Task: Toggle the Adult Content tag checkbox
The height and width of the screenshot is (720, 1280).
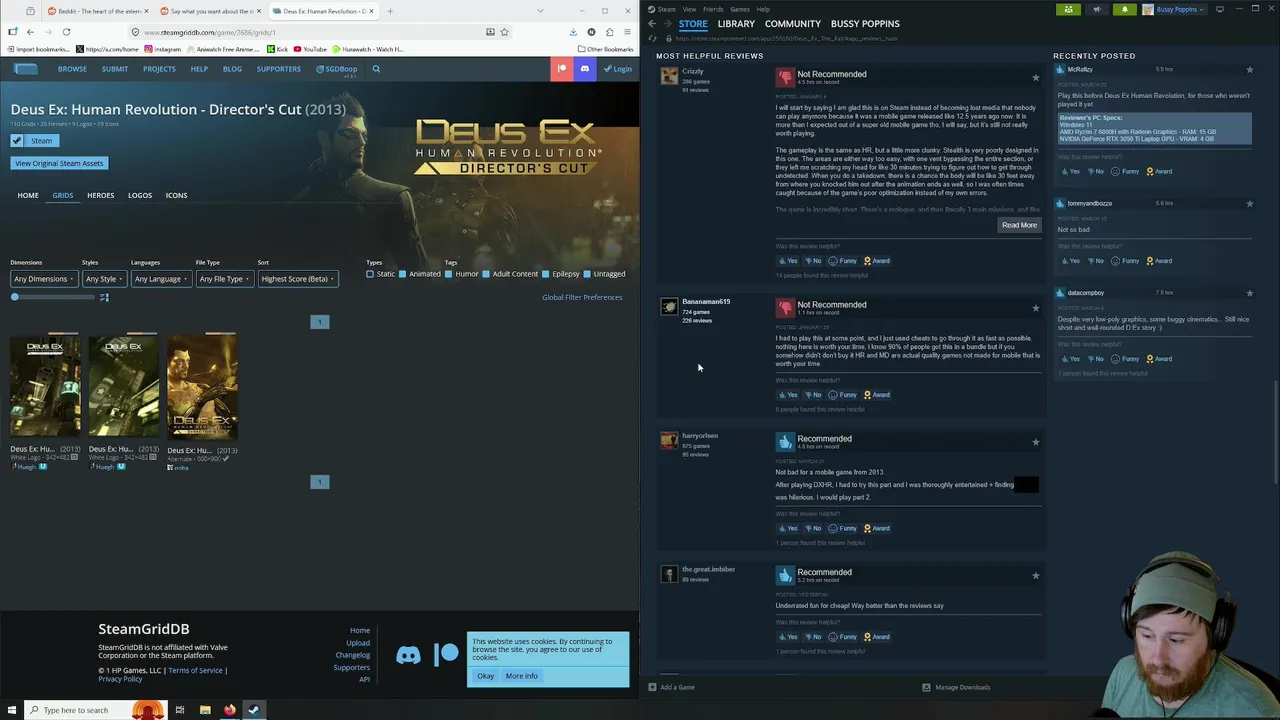Action: [485, 274]
